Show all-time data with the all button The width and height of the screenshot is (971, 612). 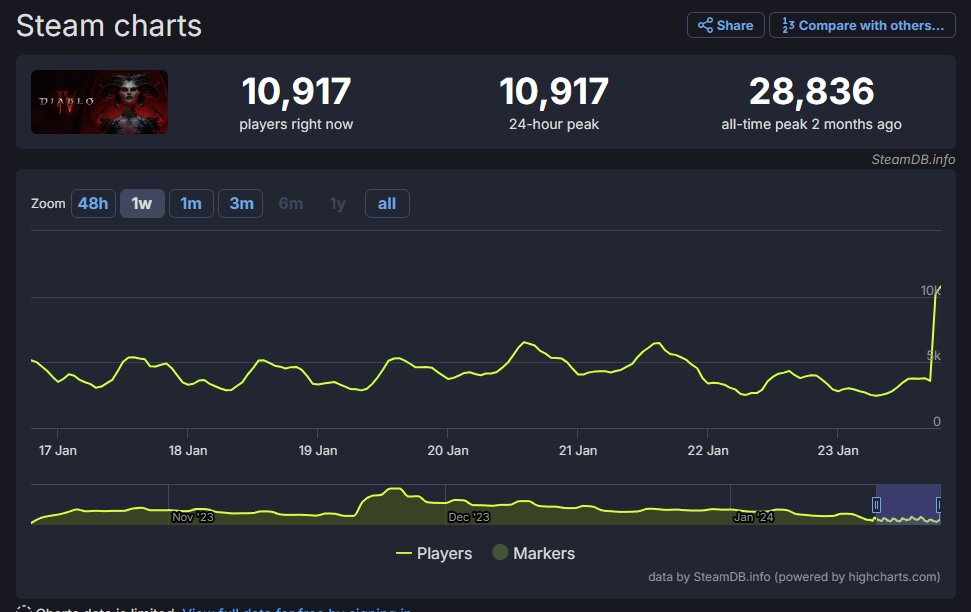[x=387, y=204]
